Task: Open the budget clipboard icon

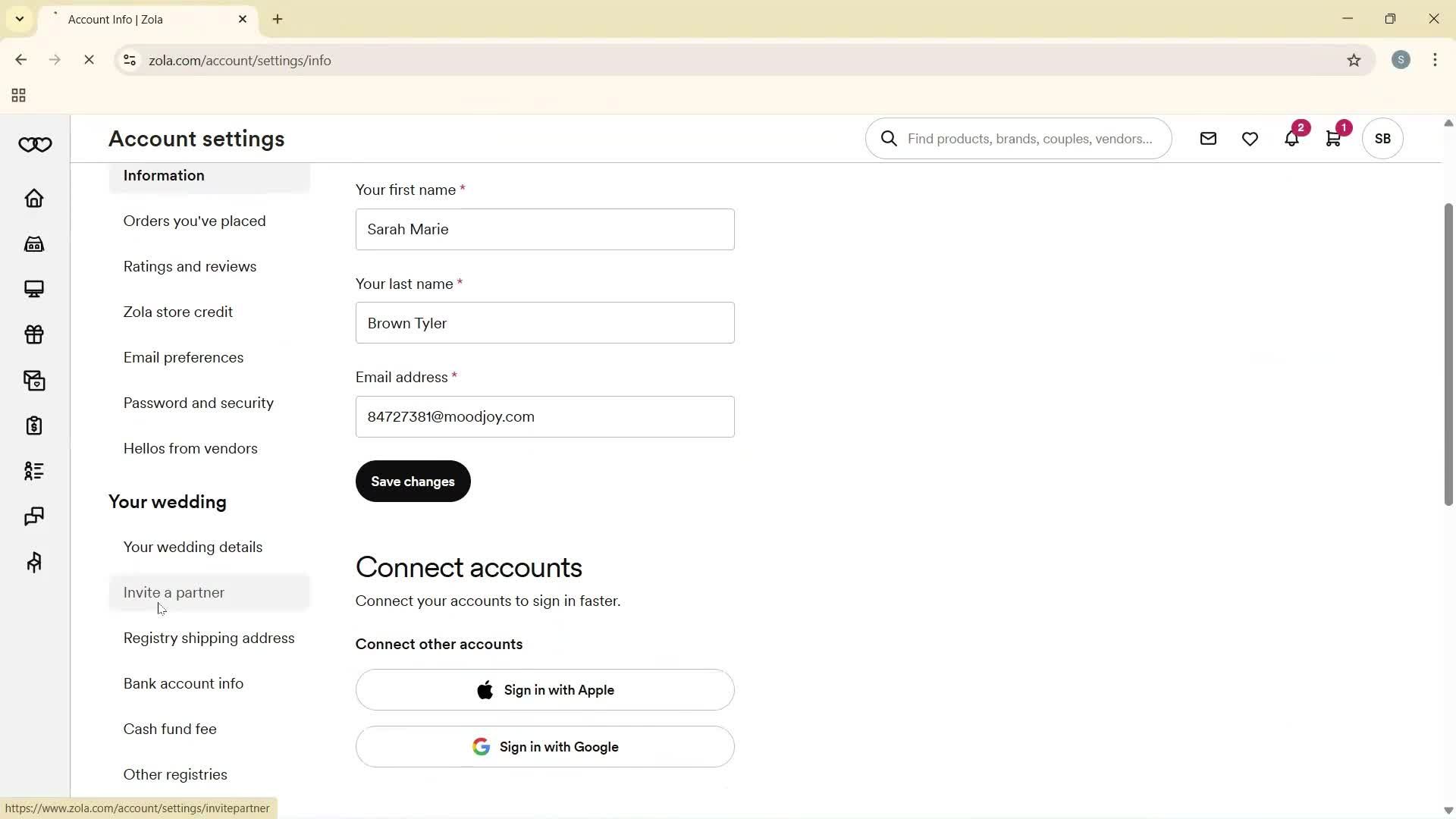Action: [x=34, y=425]
